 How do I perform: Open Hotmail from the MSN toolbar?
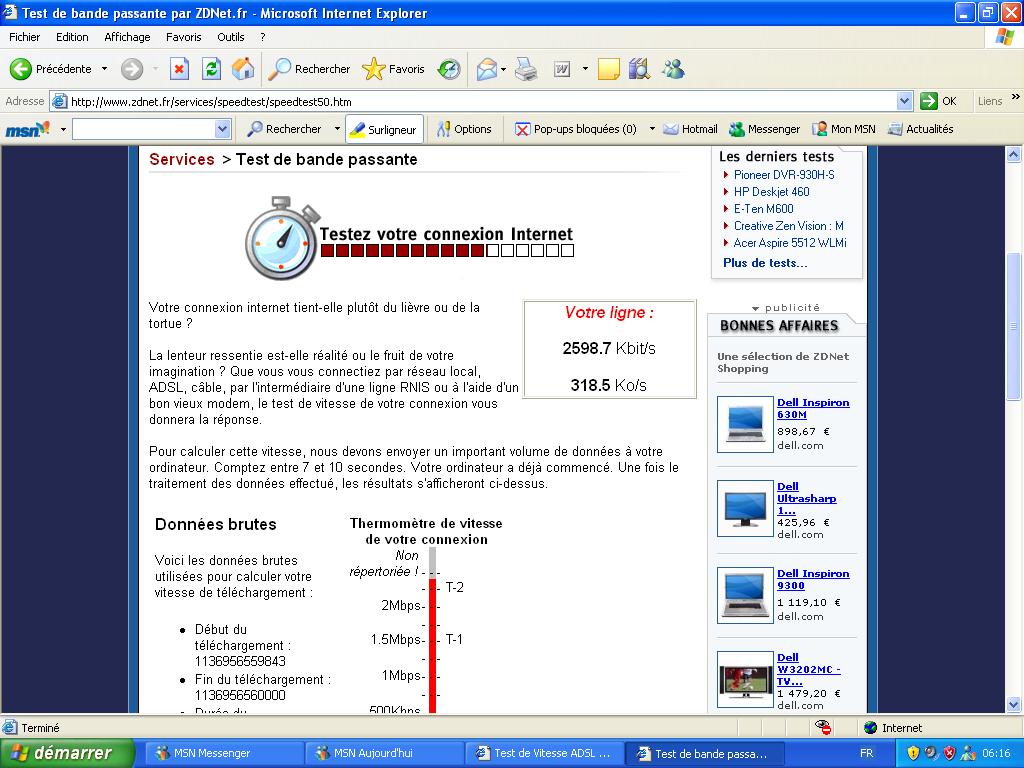[x=691, y=129]
